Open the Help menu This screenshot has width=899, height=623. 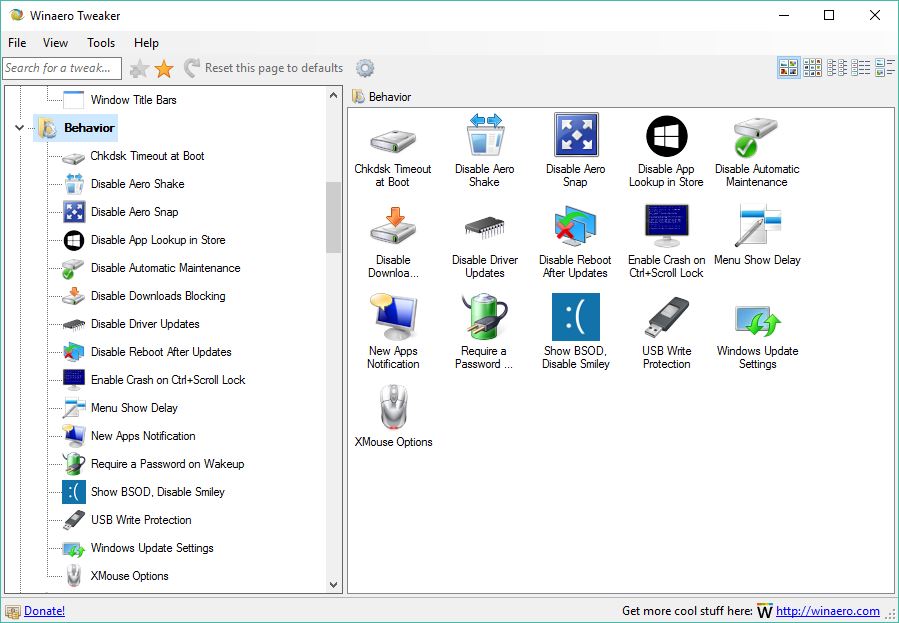[146, 43]
